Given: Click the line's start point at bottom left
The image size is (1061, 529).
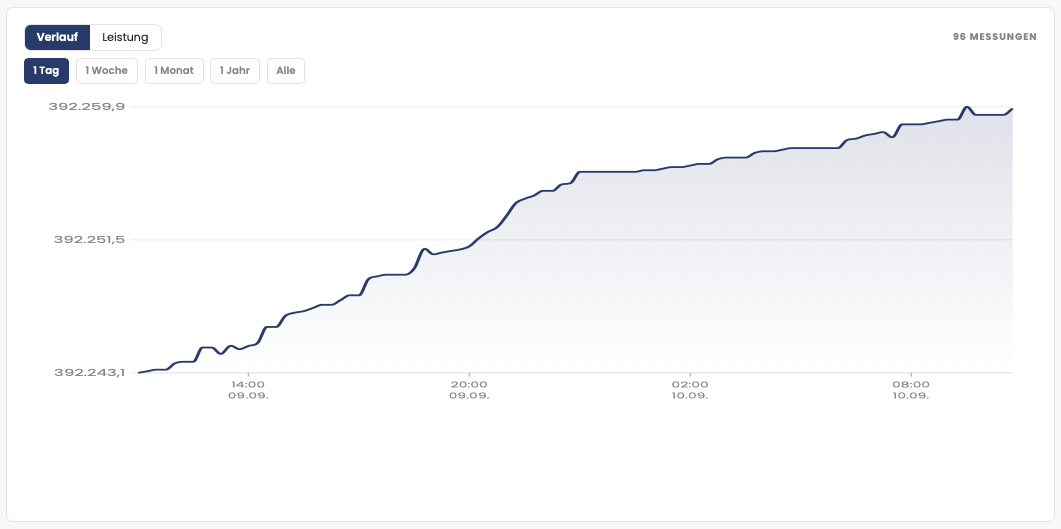Looking at the screenshot, I should (x=139, y=373).
